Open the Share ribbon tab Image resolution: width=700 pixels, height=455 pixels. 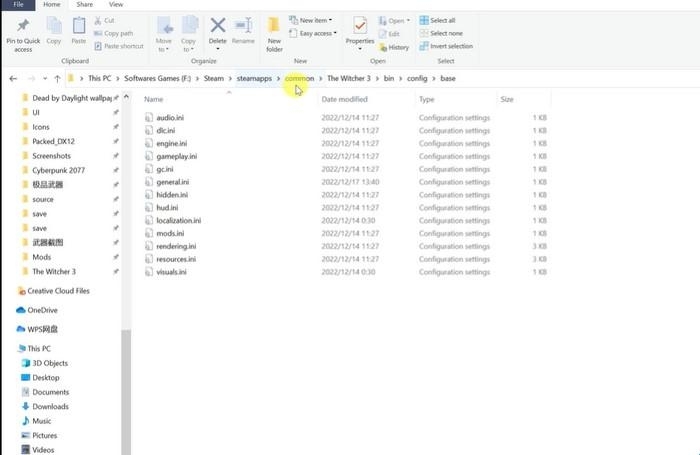click(x=82, y=5)
